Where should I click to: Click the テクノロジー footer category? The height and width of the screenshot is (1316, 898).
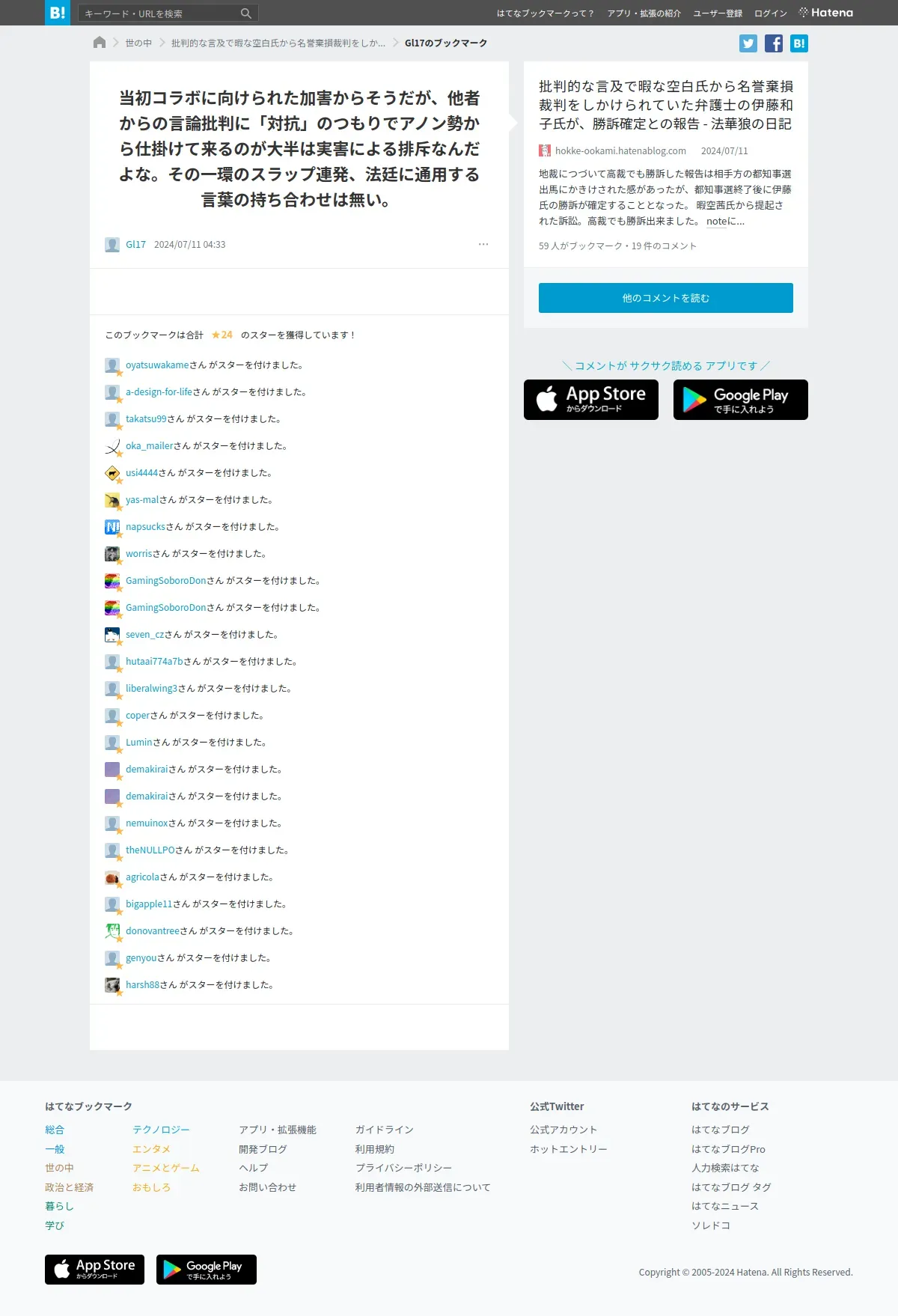(x=161, y=1130)
